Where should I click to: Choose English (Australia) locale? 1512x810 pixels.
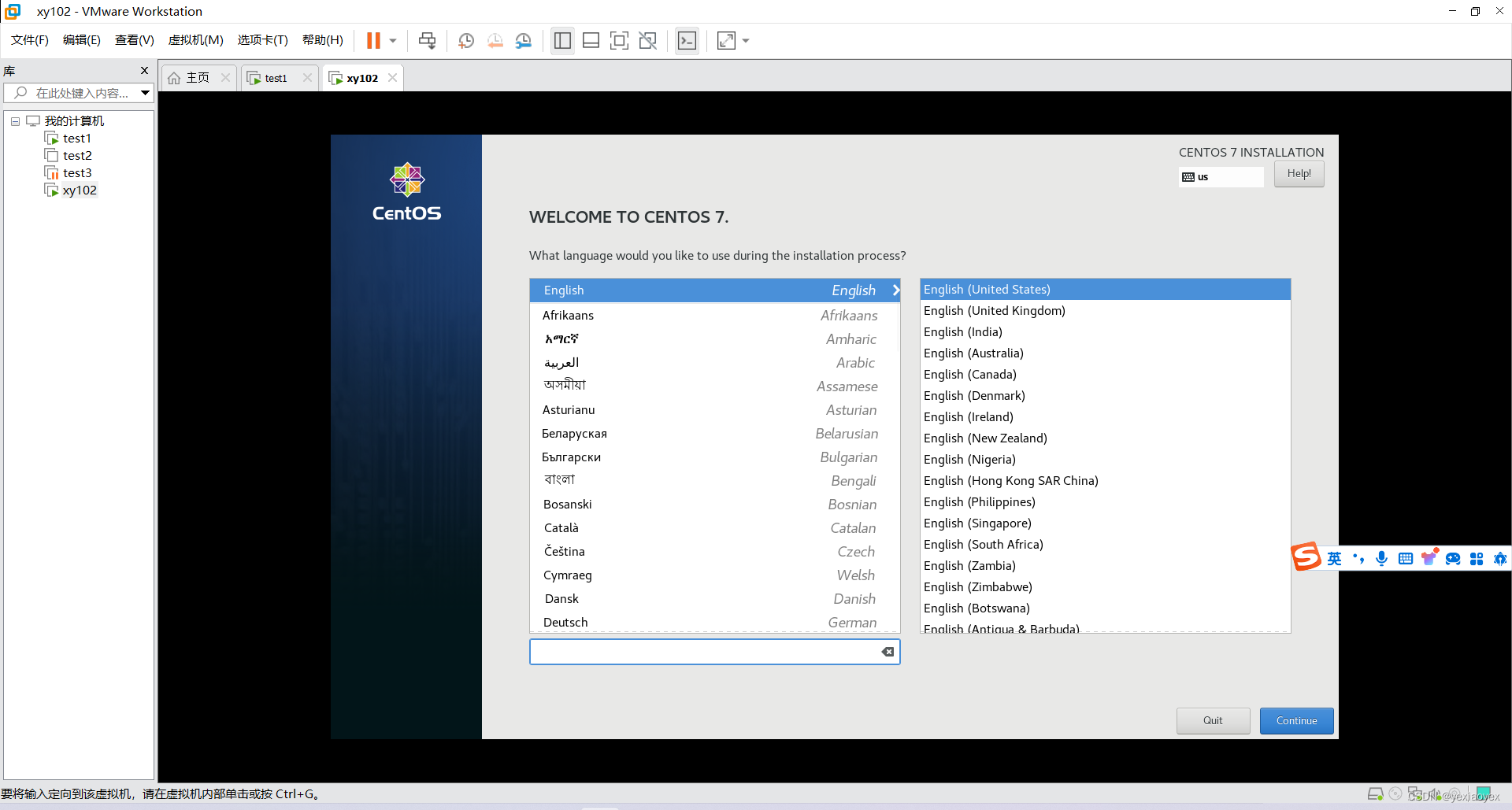click(1105, 353)
